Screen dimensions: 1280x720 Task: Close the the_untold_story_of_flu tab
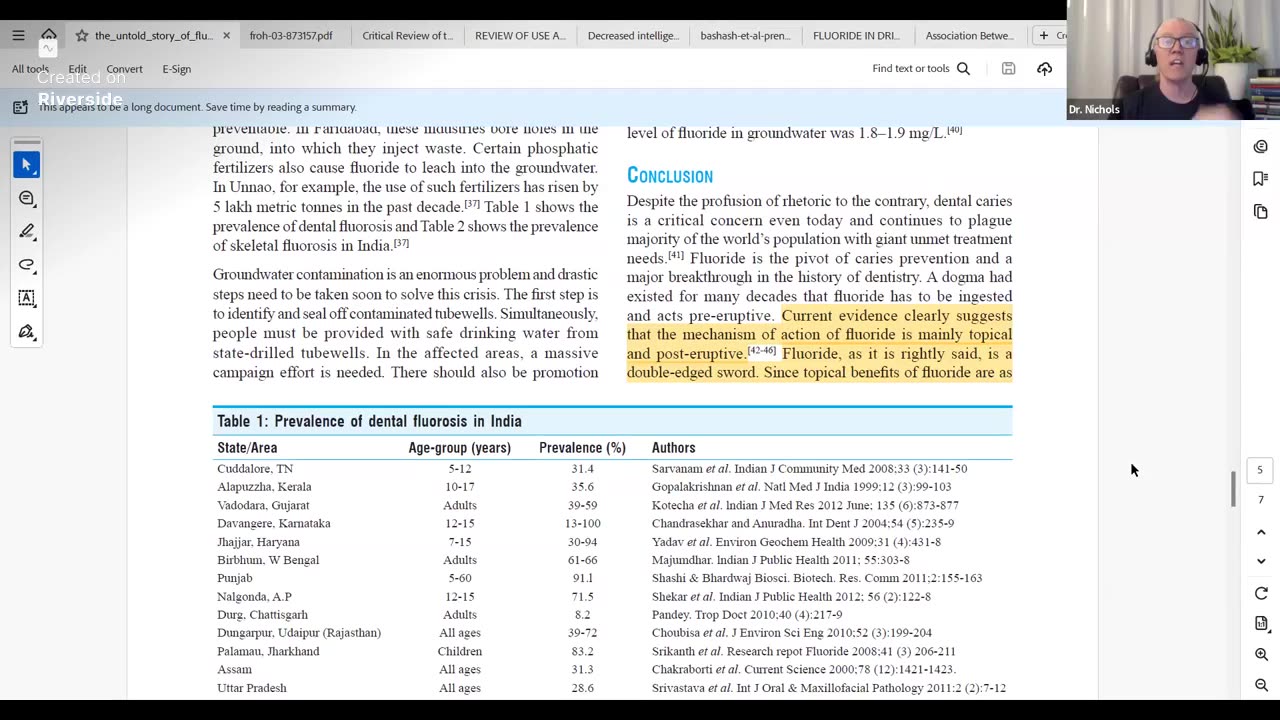226,35
